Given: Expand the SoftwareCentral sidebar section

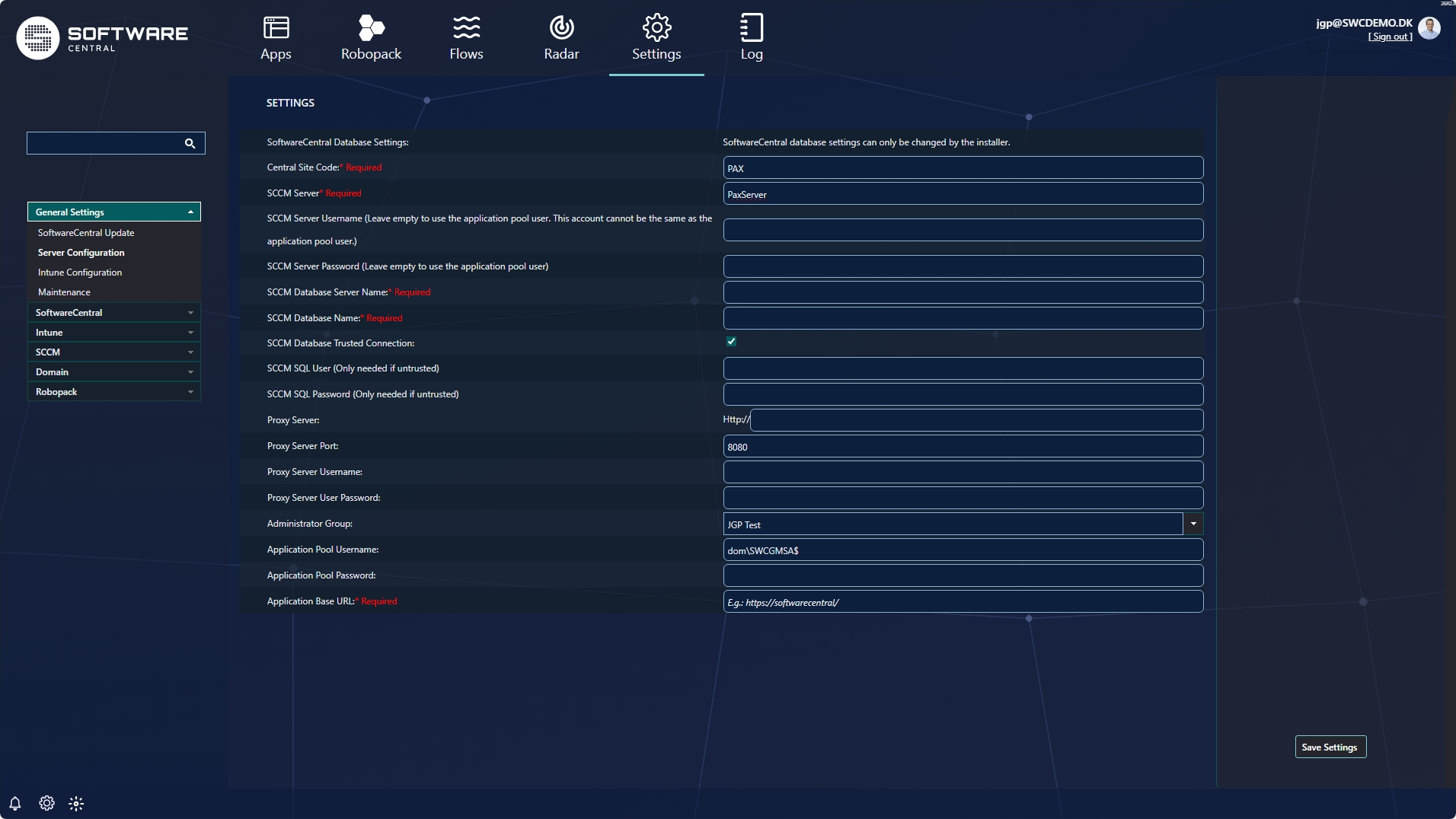Looking at the screenshot, I should pos(114,313).
